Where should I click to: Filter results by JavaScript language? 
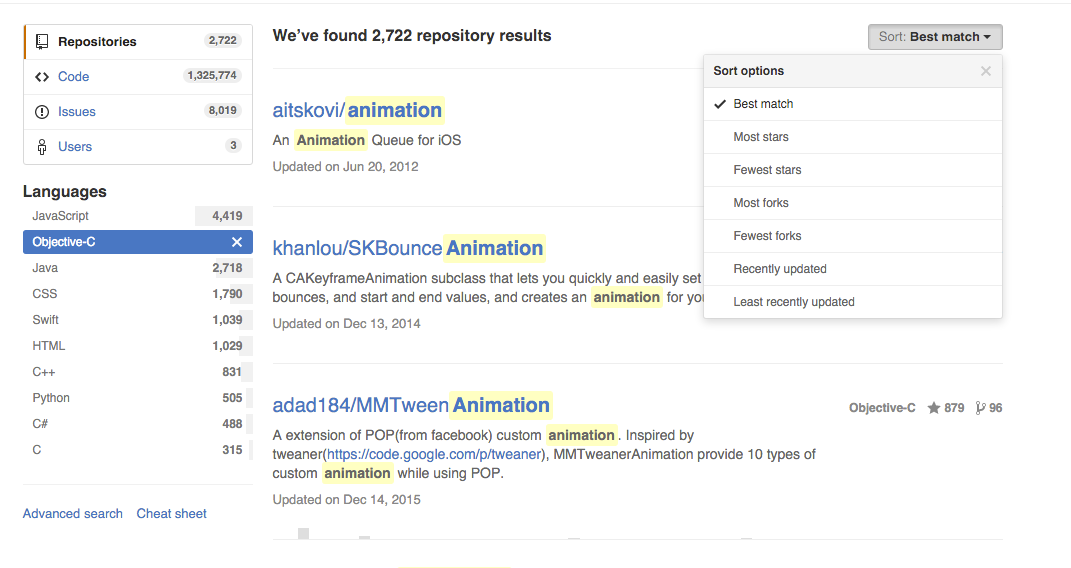pos(61,216)
